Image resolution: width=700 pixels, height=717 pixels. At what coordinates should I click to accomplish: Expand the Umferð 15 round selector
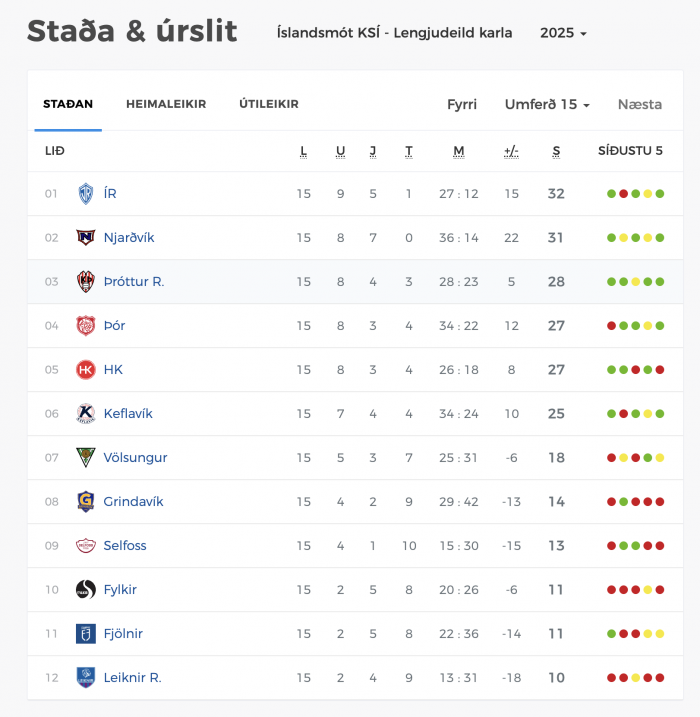(x=547, y=104)
